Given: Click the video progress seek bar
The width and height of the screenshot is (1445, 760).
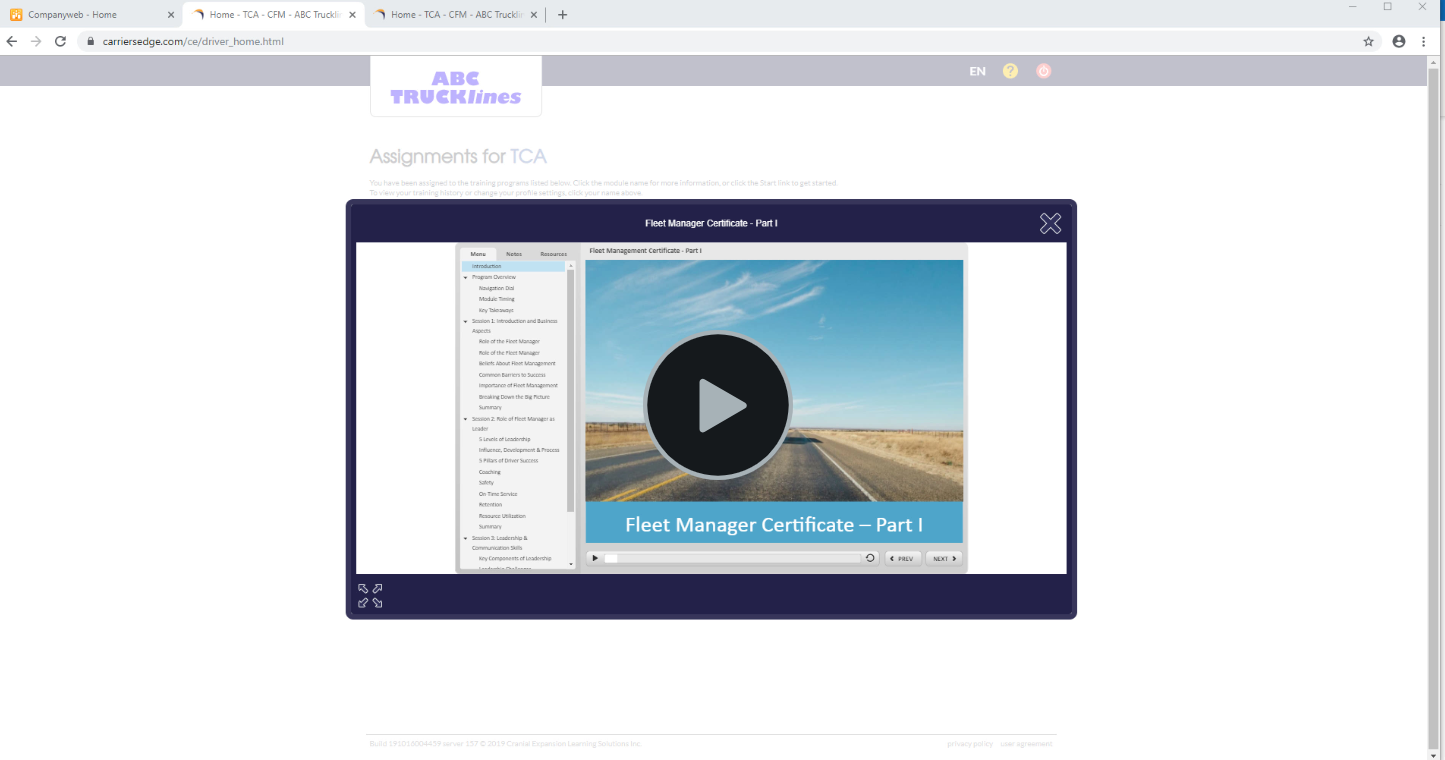Looking at the screenshot, I should 735,558.
